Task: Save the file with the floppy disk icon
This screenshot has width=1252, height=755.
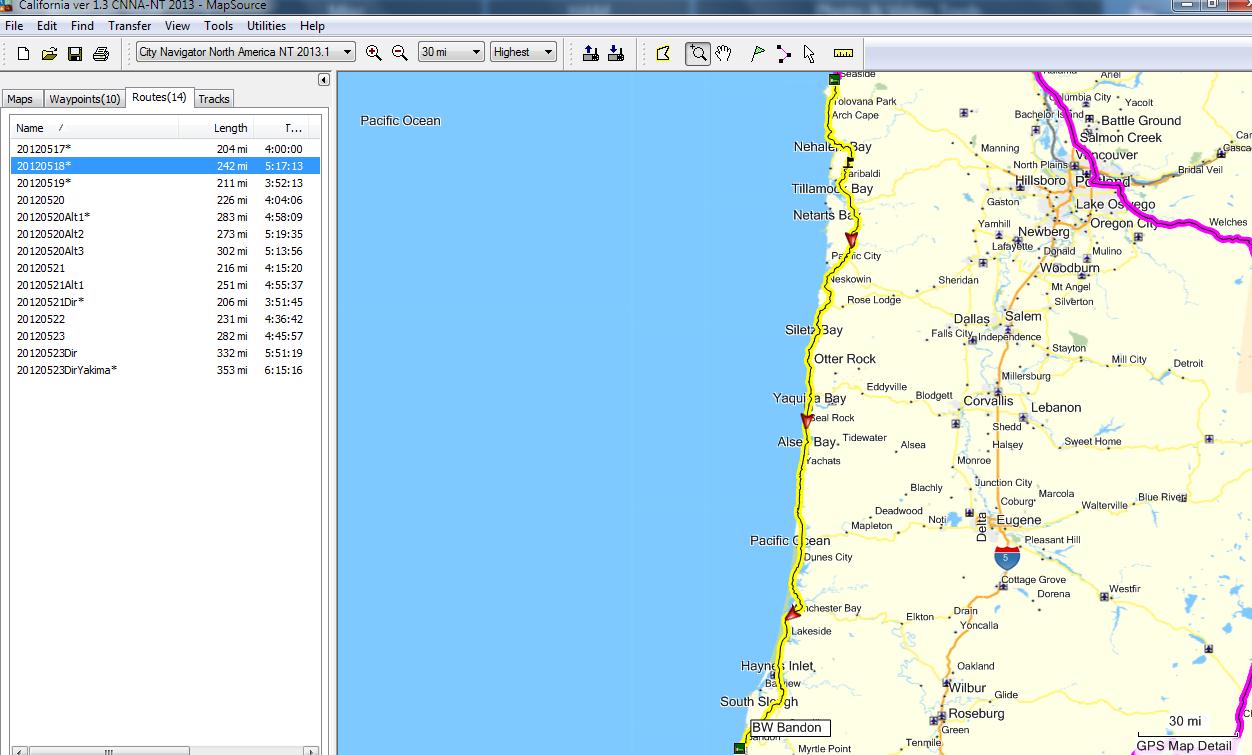Action: 75,54
